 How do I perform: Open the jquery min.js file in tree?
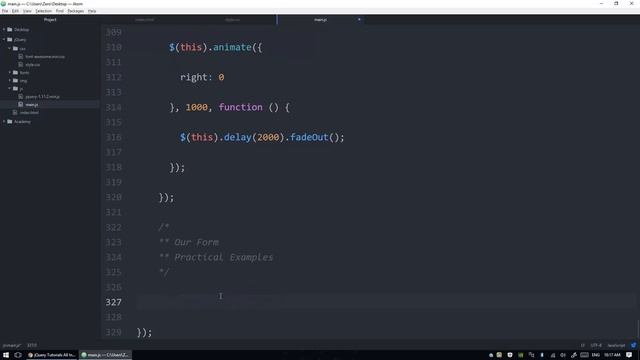click(42, 97)
